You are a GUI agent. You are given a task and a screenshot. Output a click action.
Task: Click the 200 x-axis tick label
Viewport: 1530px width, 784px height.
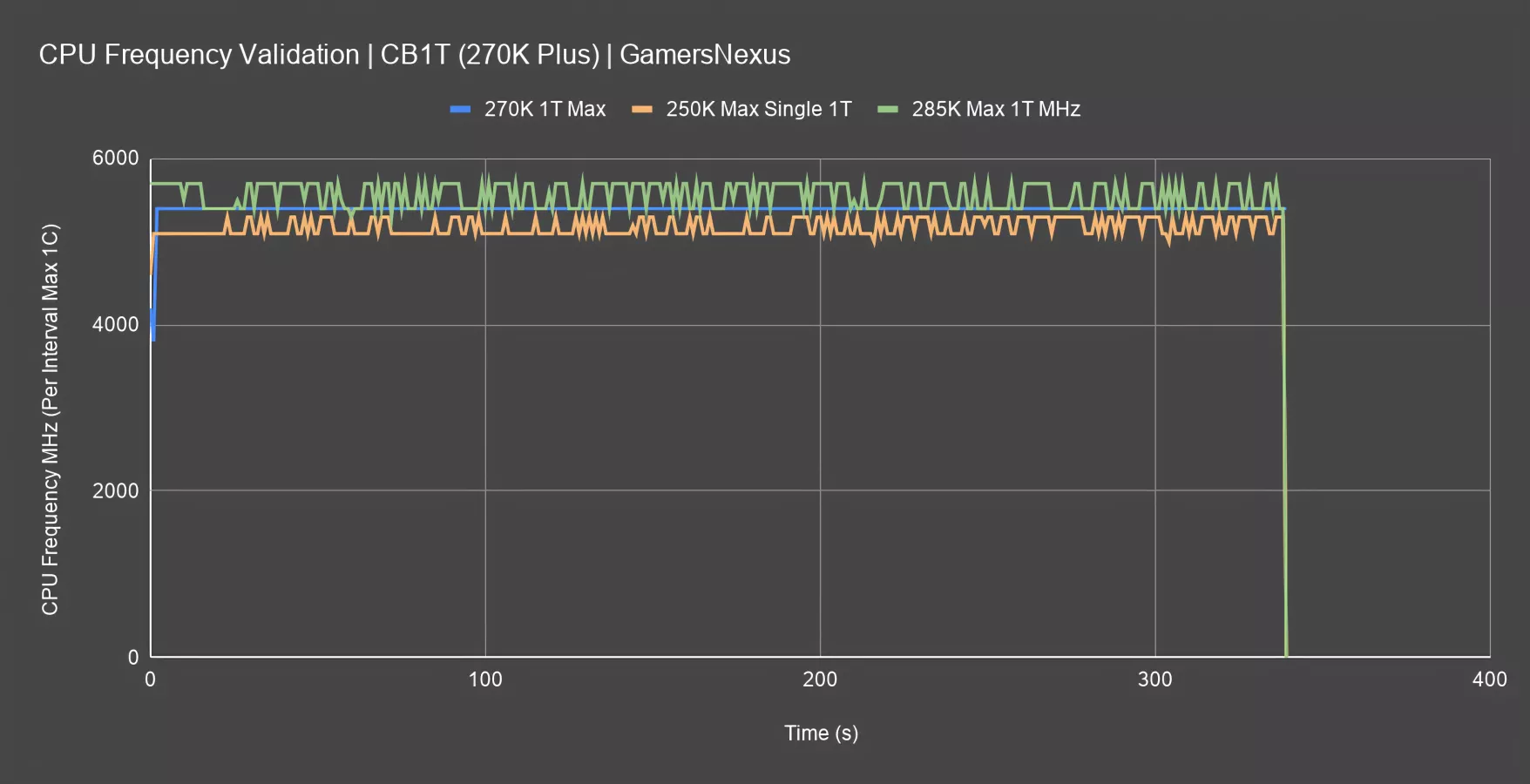click(820, 679)
